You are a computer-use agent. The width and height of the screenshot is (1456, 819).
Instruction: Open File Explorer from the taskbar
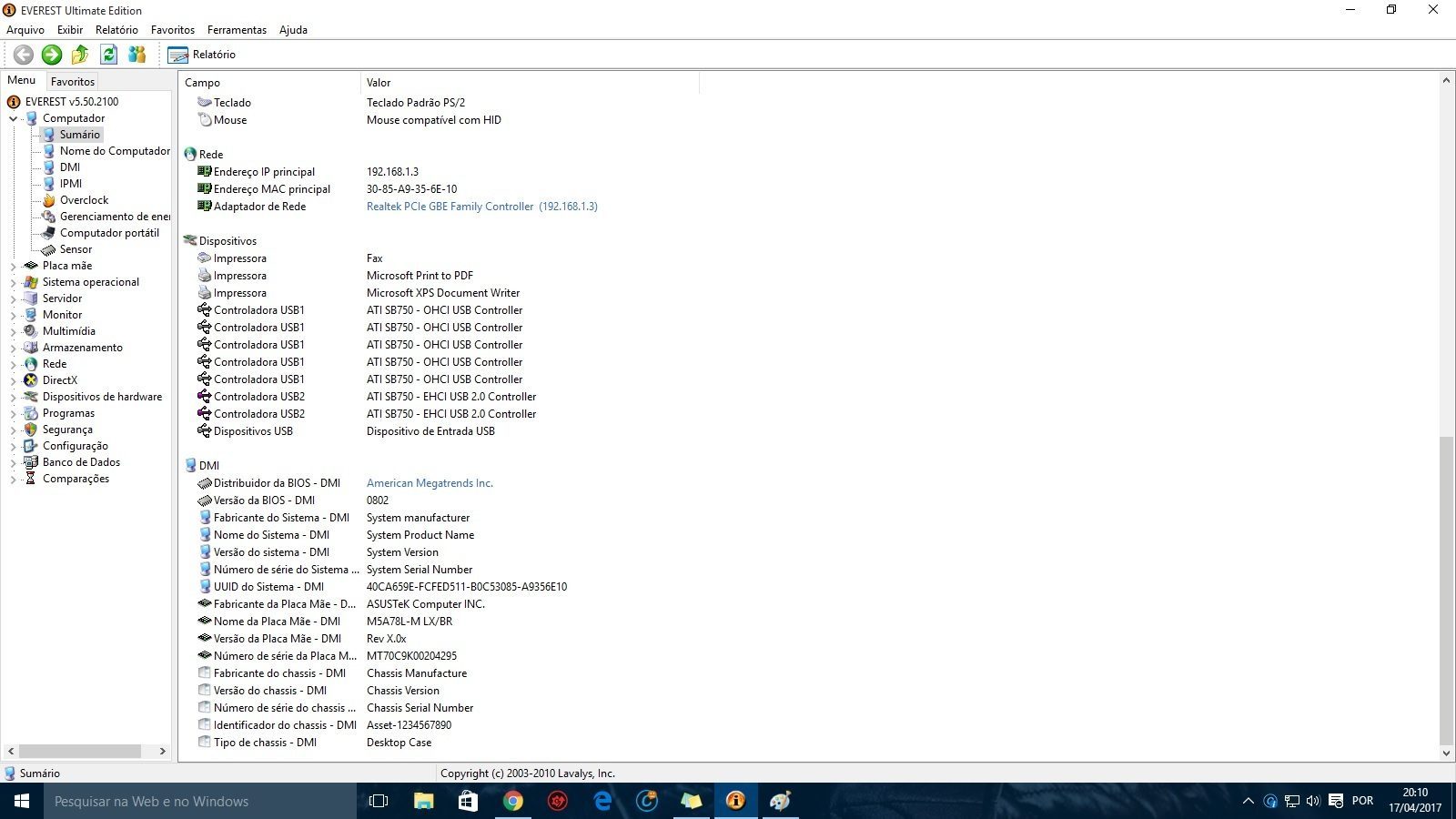tap(424, 801)
